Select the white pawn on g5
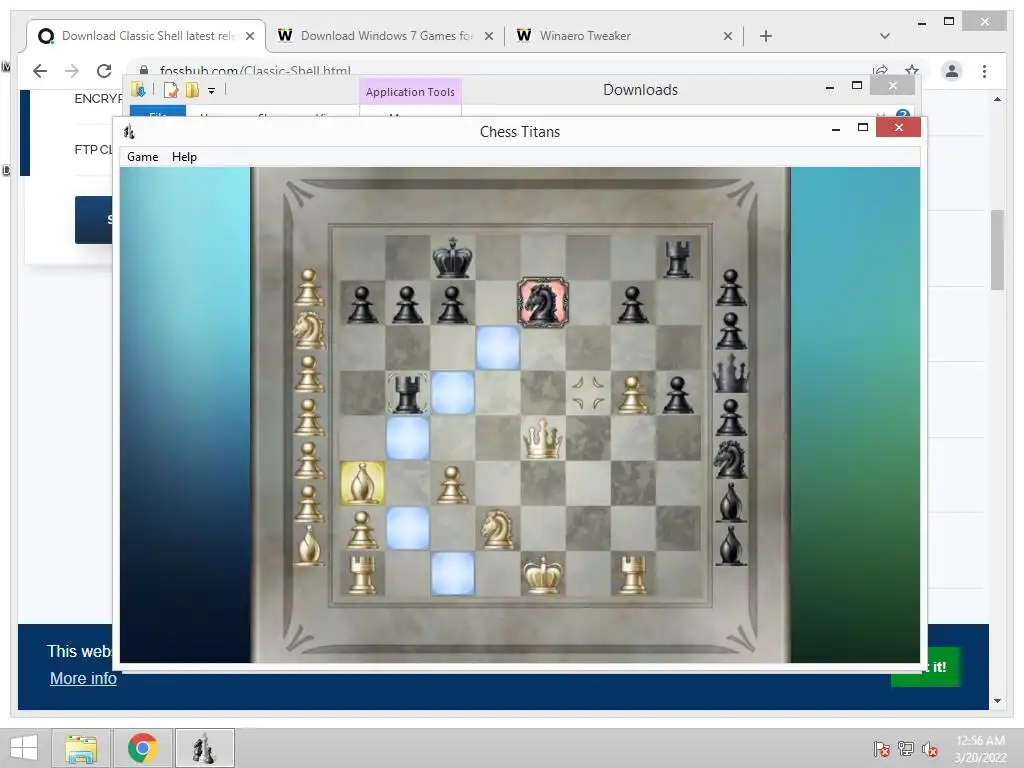Screen dimensions: 1024x768 [632, 394]
